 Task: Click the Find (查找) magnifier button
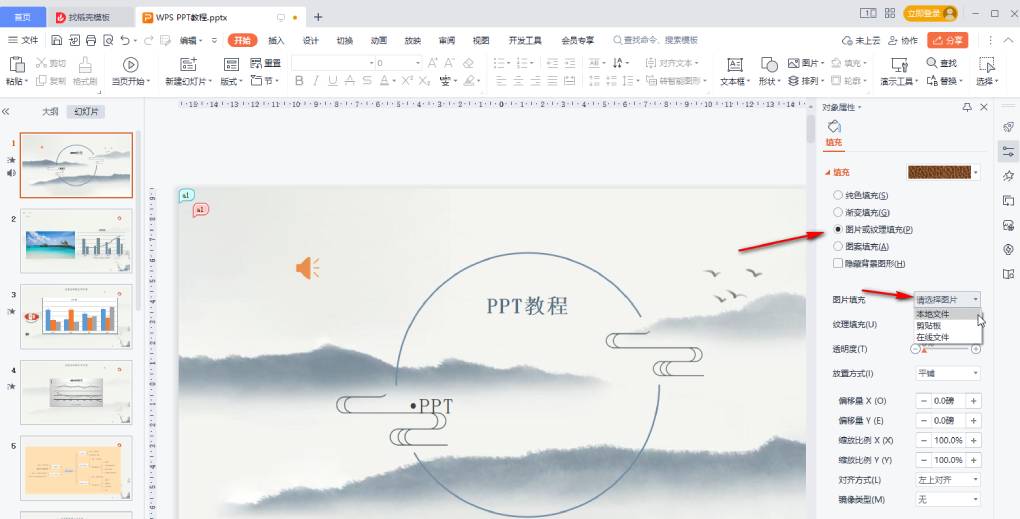click(941, 63)
